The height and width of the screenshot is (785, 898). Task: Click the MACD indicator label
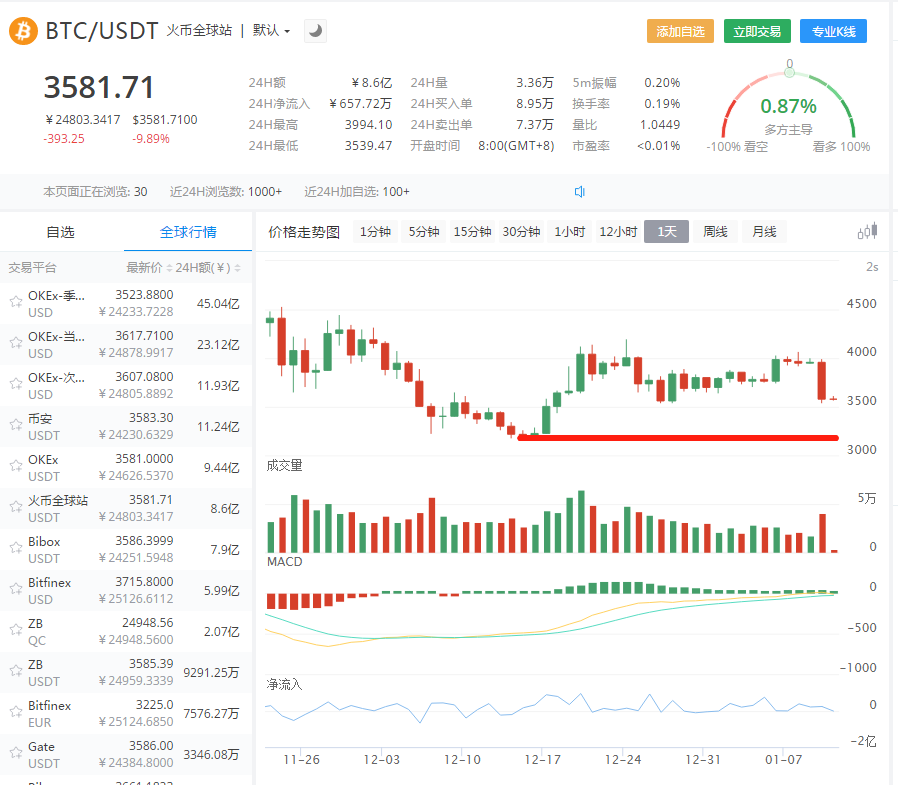point(285,562)
